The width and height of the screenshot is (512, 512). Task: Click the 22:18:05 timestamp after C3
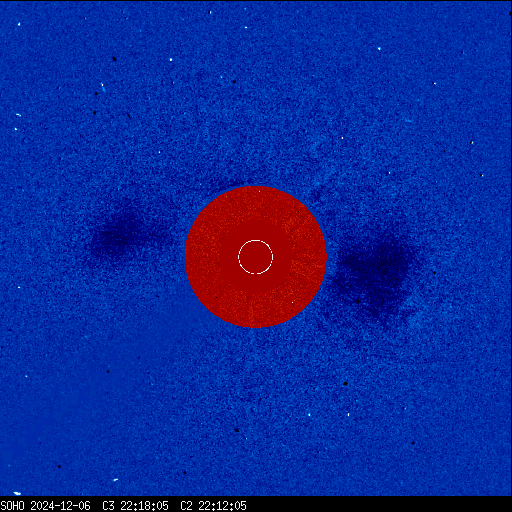pos(144,506)
